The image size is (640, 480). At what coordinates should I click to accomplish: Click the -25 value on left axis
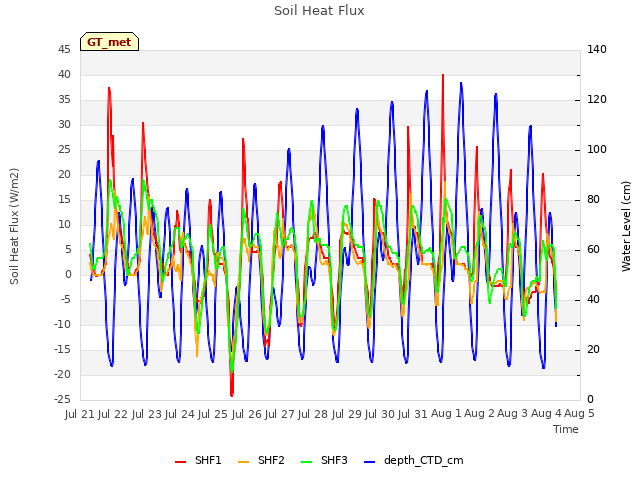point(62,399)
